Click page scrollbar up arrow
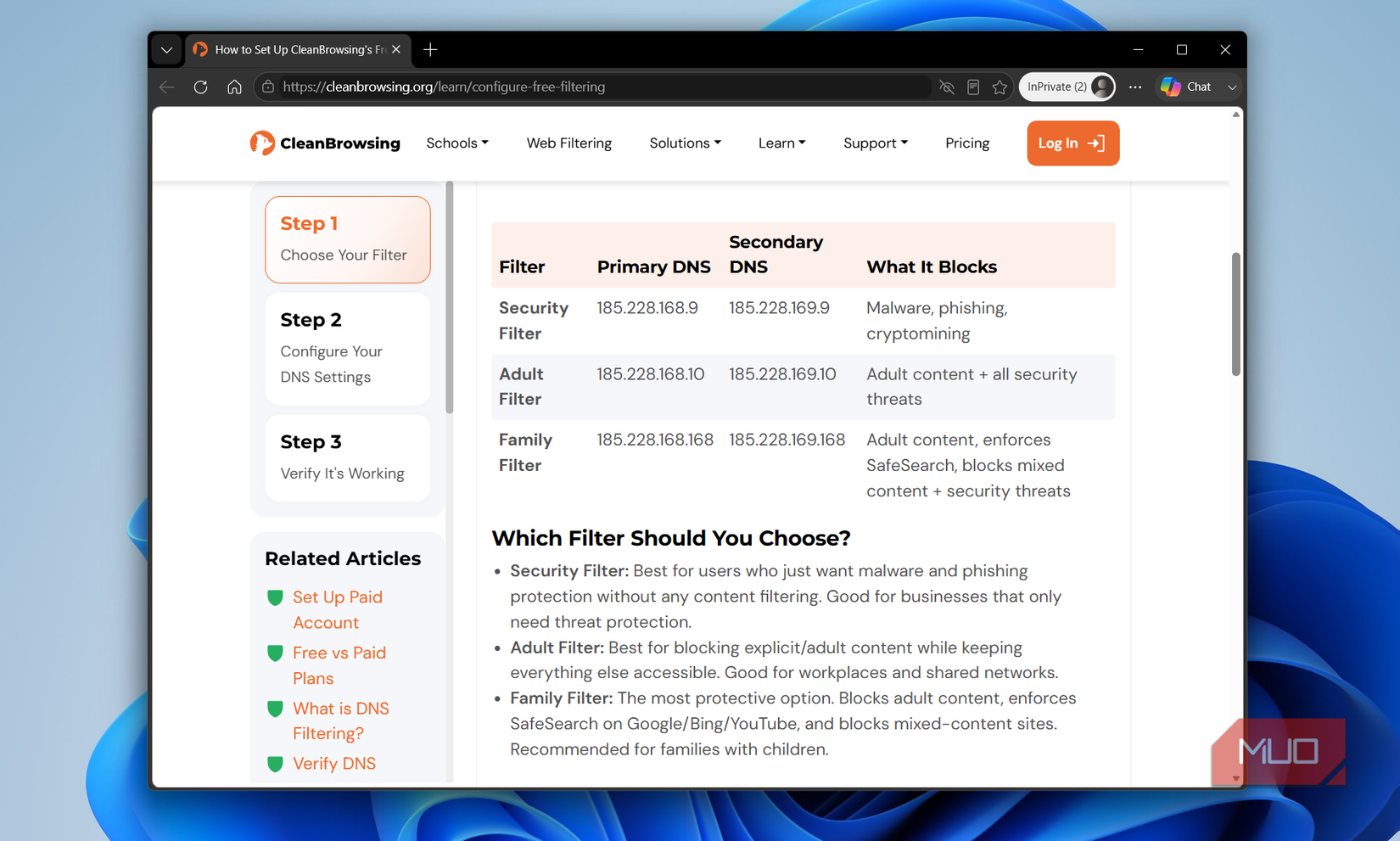This screenshot has height=841, width=1400. [x=1236, y=115]
